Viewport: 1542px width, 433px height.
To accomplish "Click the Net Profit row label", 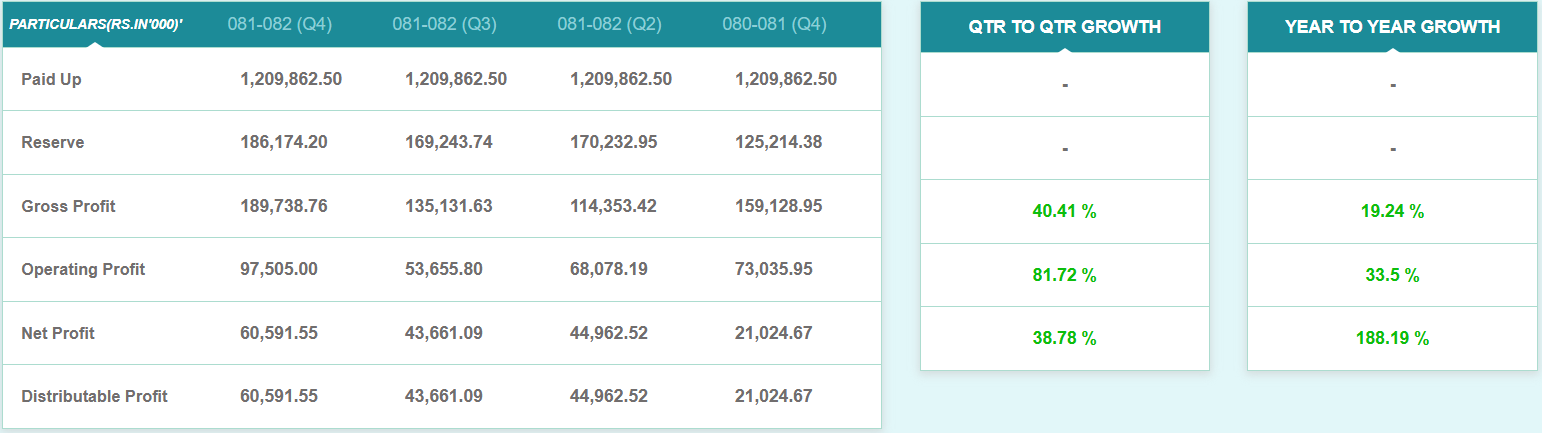I will pyautogui.click(x=58, y=333).
